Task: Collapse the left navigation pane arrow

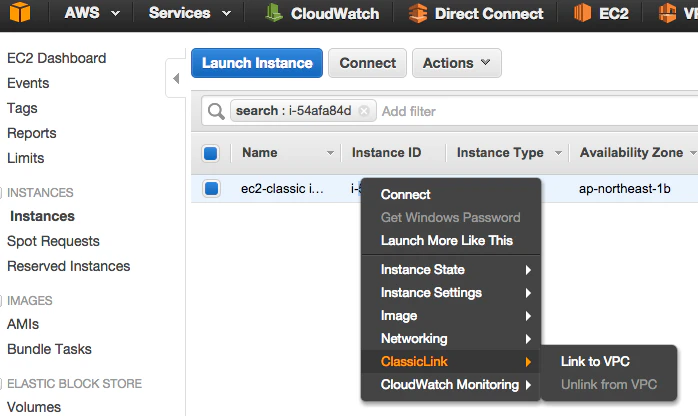Action: point(176,79)
